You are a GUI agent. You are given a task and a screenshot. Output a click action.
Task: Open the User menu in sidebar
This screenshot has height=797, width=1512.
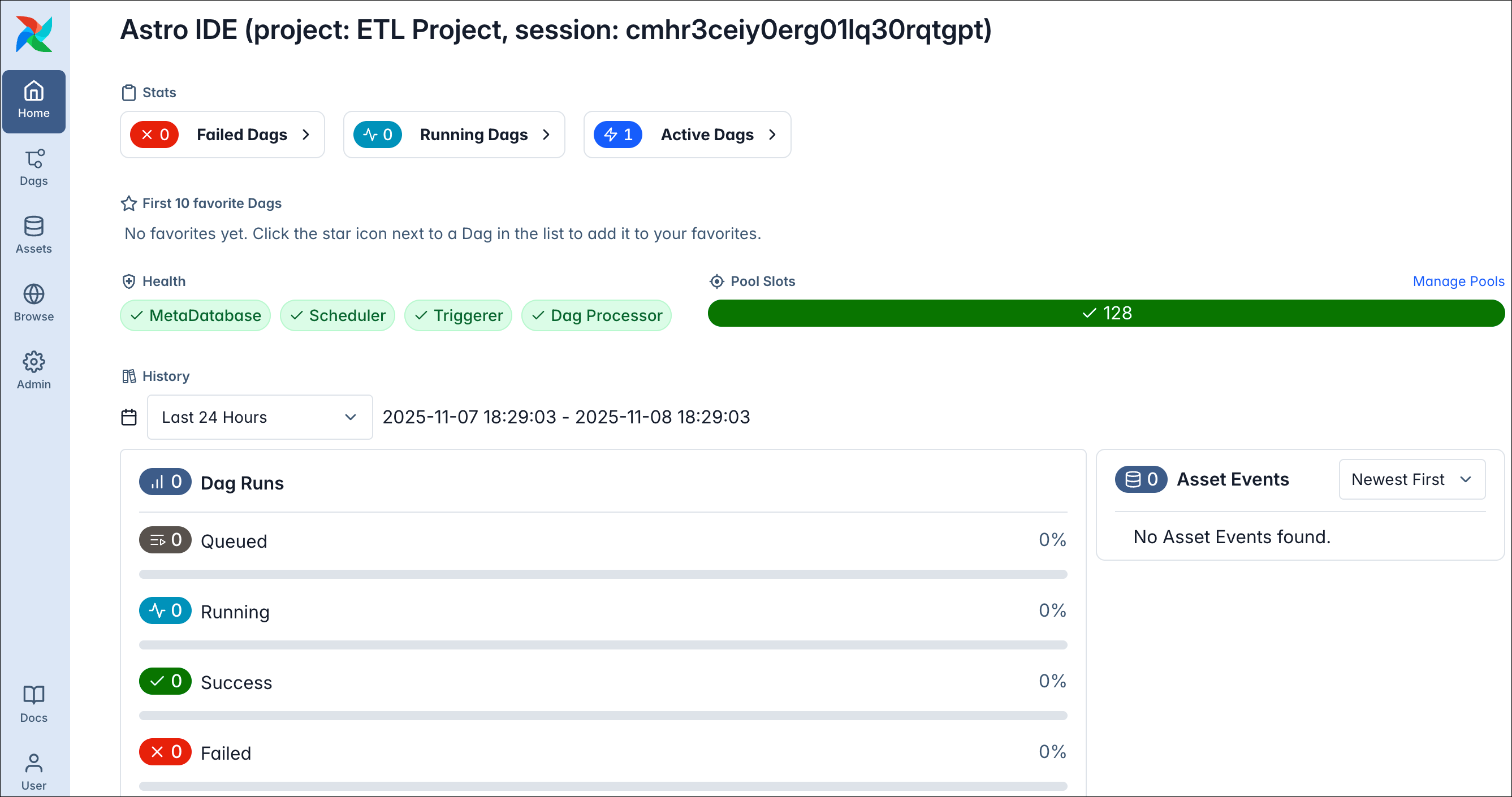(x=34, y=772)
